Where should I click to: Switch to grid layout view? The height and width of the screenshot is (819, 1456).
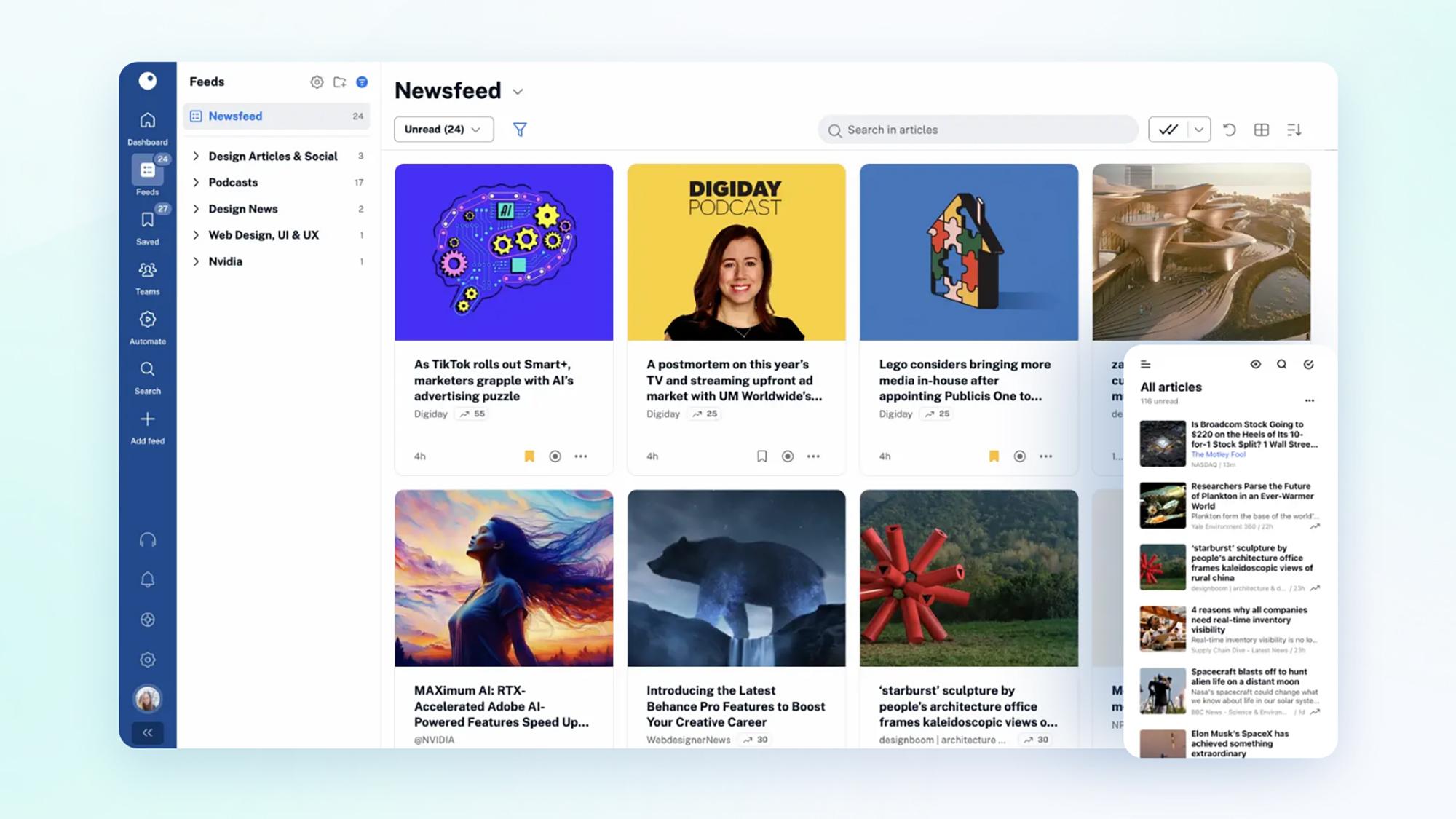coord(1262,130)
